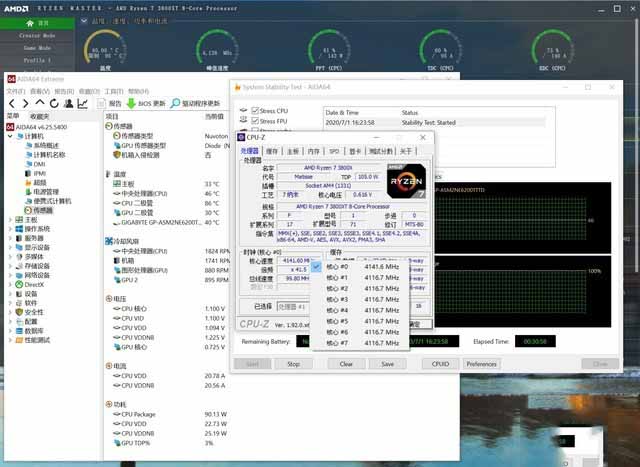This screenshot has height=467, width=640.
Task: Click the Elapsed Time display field
Action: point(535,341)
